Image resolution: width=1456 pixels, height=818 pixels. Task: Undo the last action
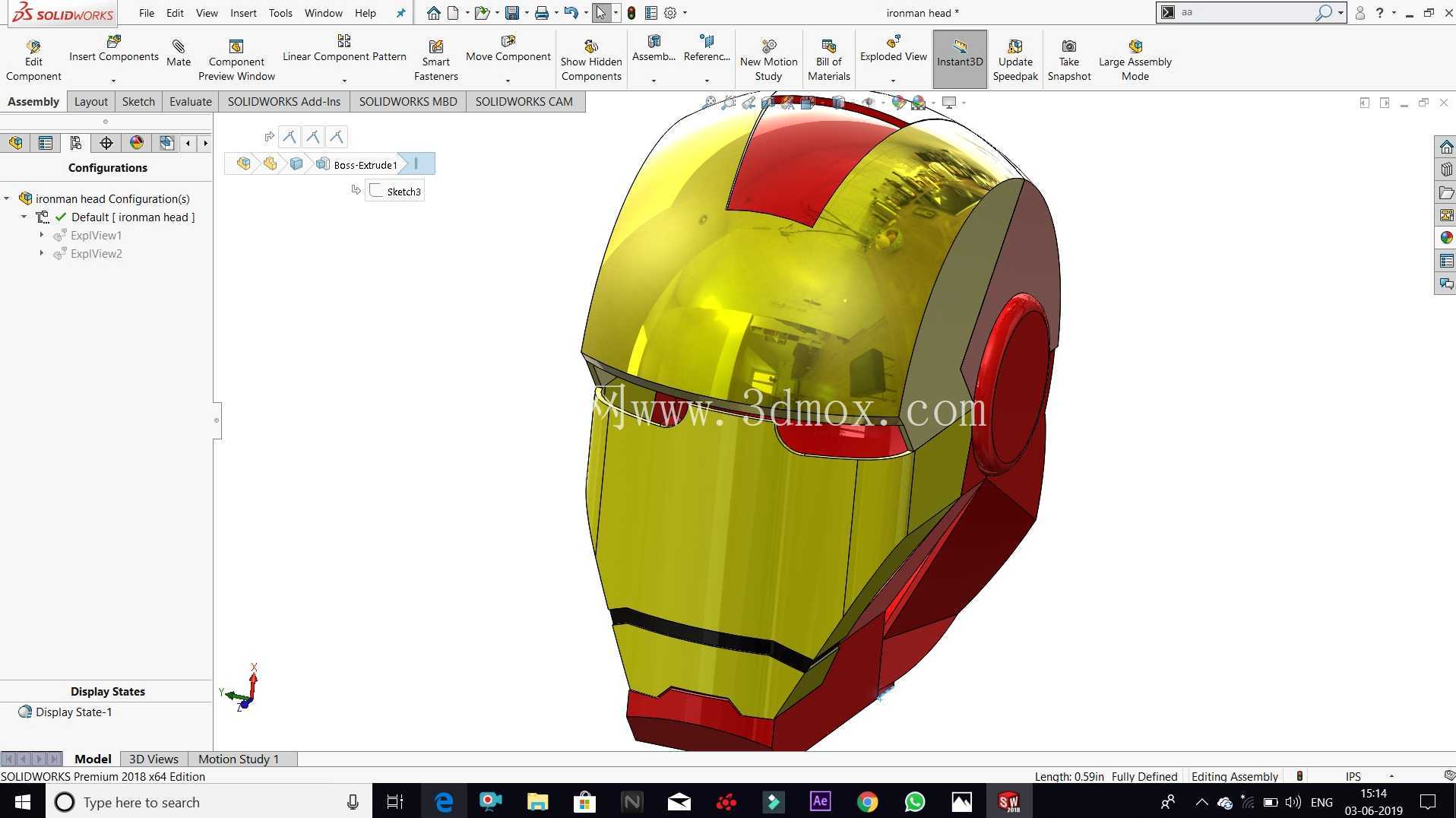click(x=571, y=13)
